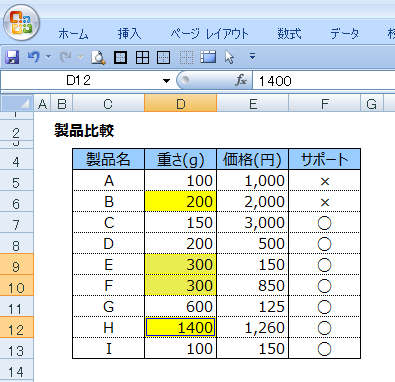Select the price cell 500
Screen dimensions: 395x382
click(x=253, y=243)
